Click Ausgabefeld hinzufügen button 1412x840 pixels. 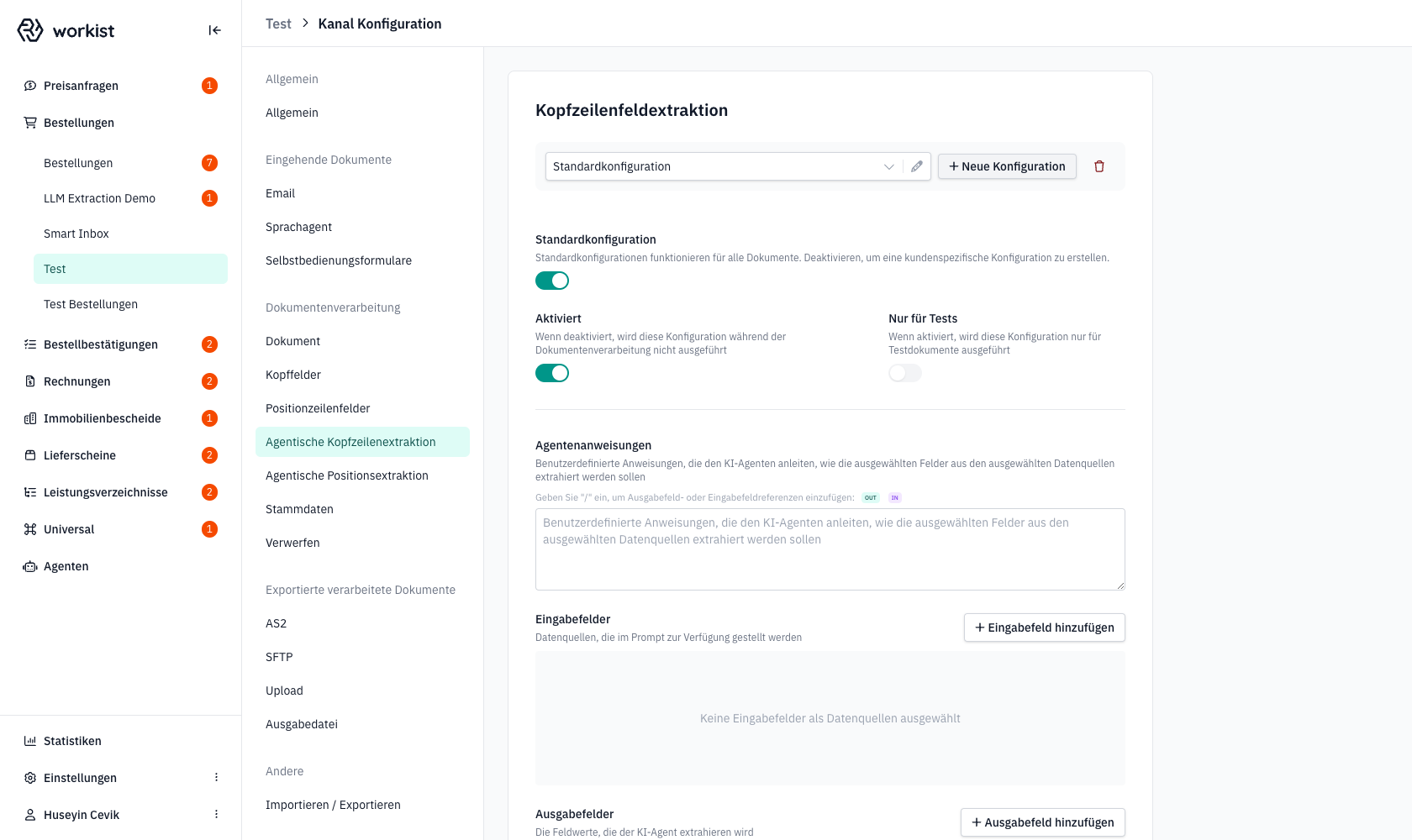click(1043, 822)
